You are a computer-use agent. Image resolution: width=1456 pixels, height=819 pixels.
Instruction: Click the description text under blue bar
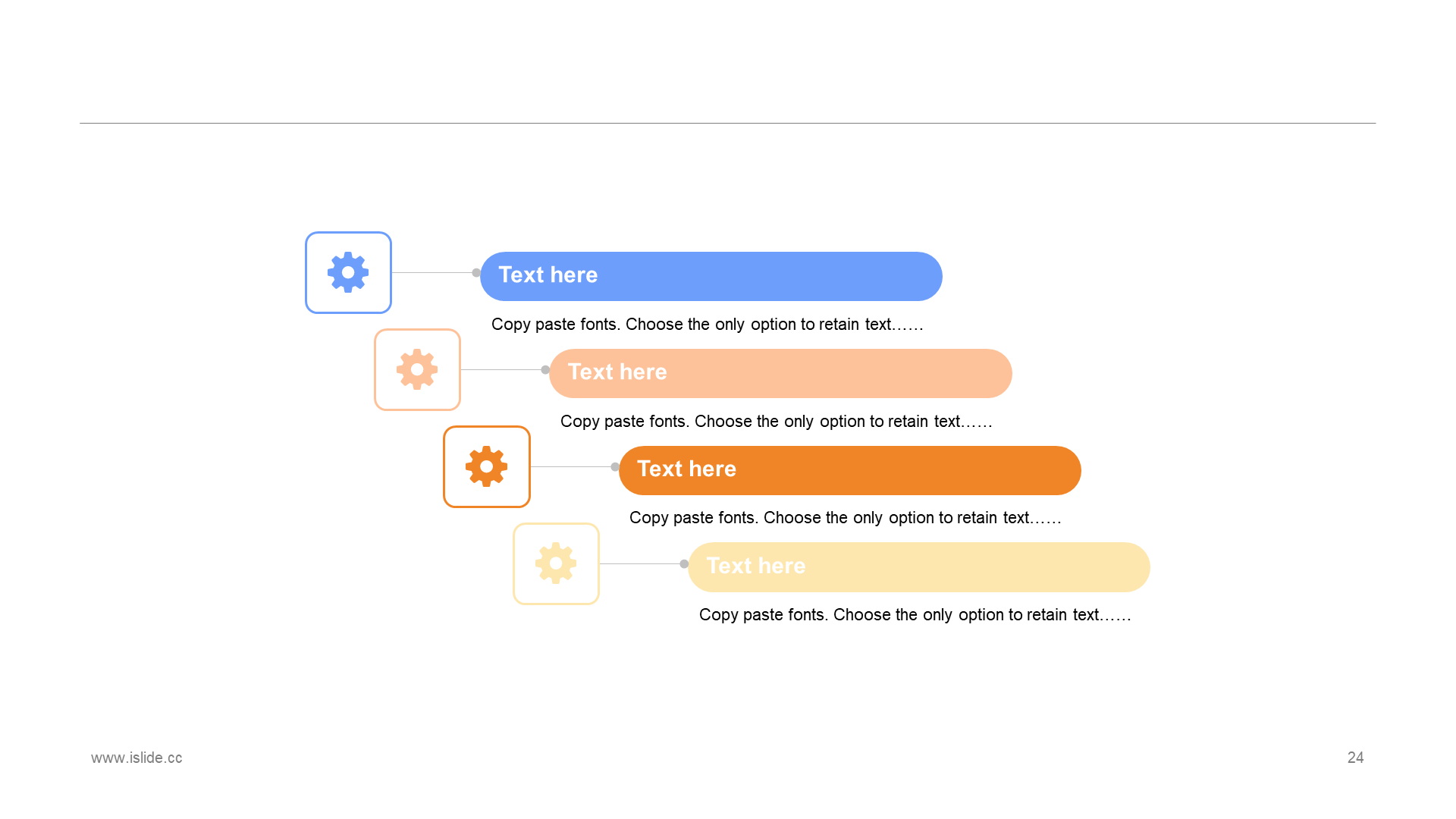pyautogui.click(x=708, y=325)
